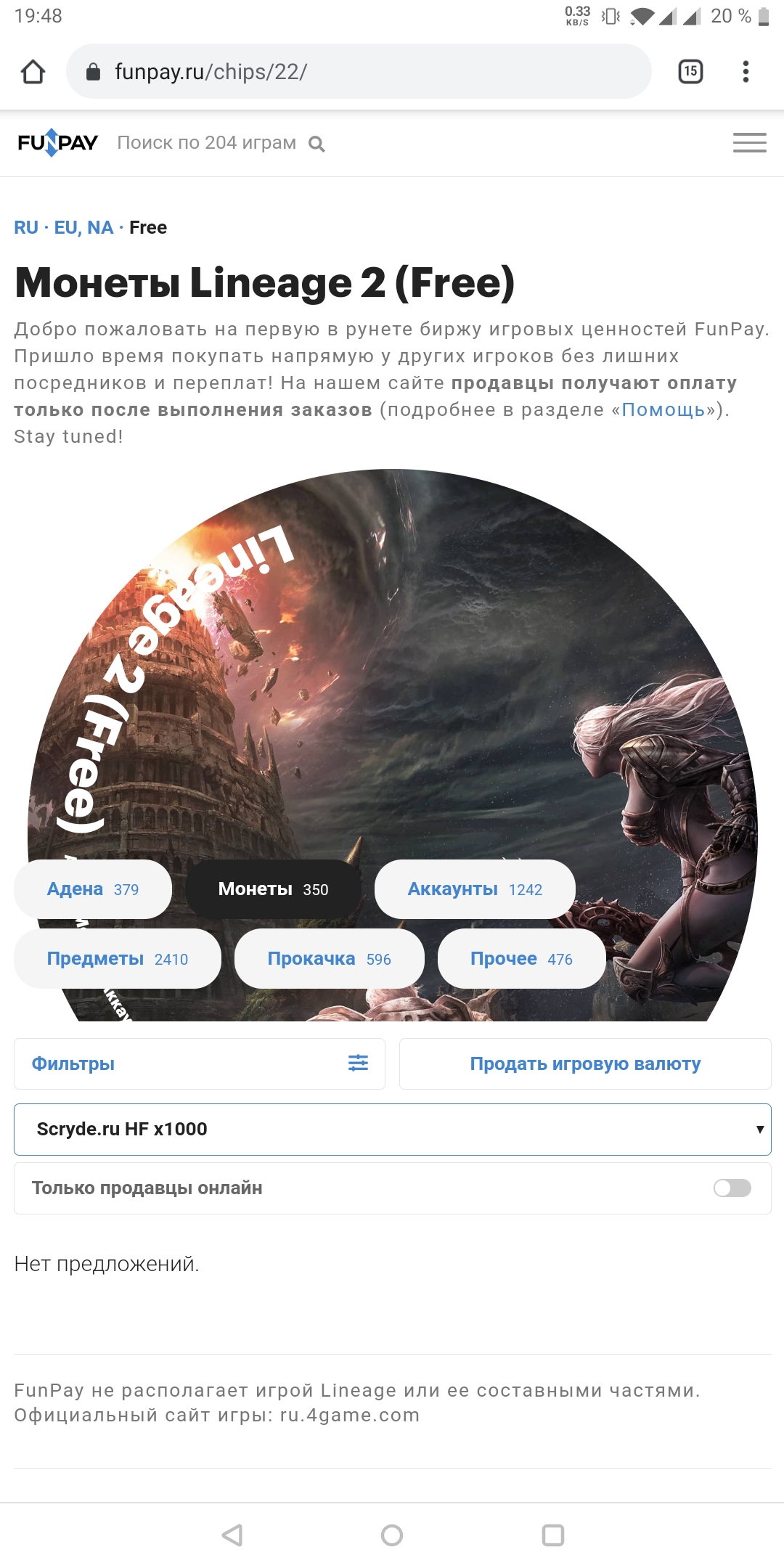
Task: Open the browser tab switcher showing 15
Action: pos(690,71)
